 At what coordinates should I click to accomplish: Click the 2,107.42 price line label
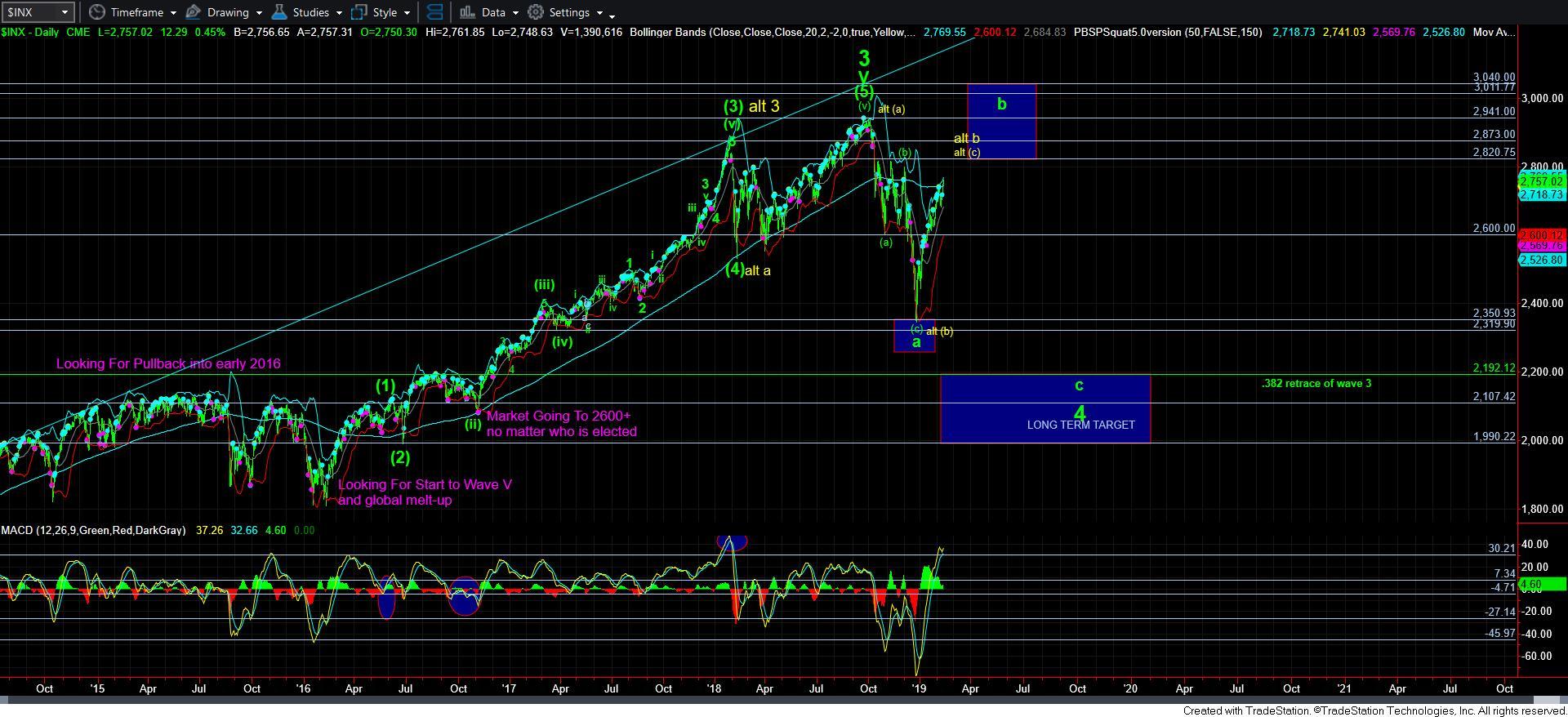pos(1494,396)
